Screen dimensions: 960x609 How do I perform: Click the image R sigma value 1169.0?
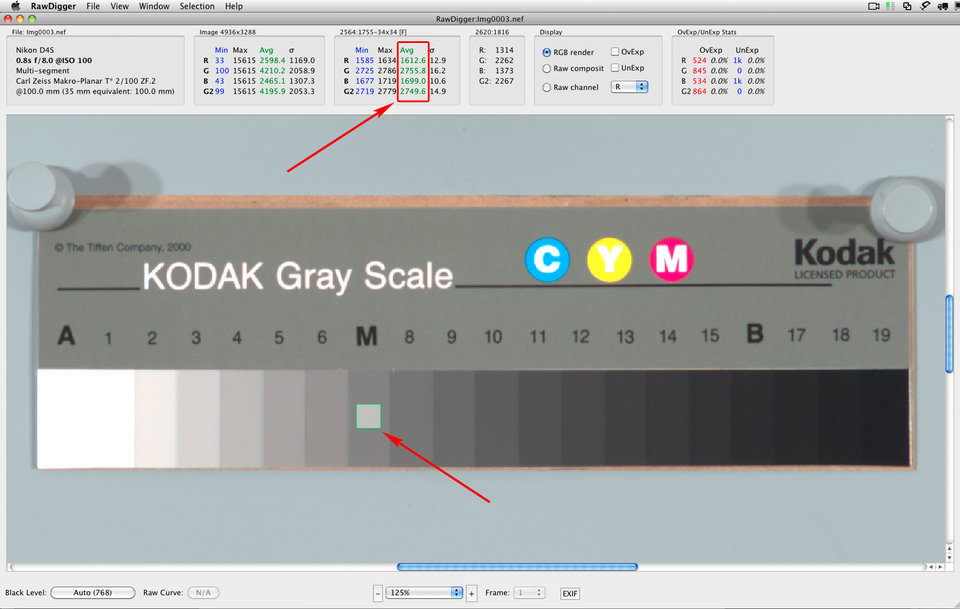coord(302,61)
